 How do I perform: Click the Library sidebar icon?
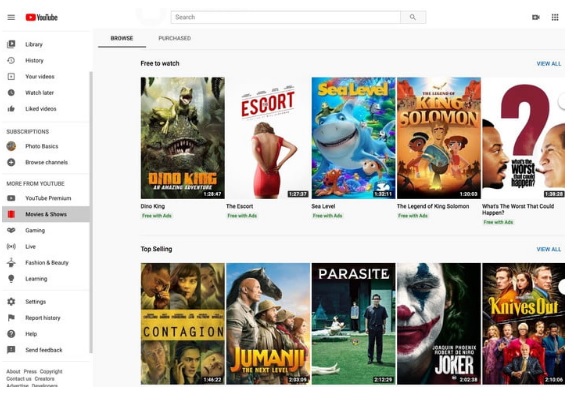[11, 44]
